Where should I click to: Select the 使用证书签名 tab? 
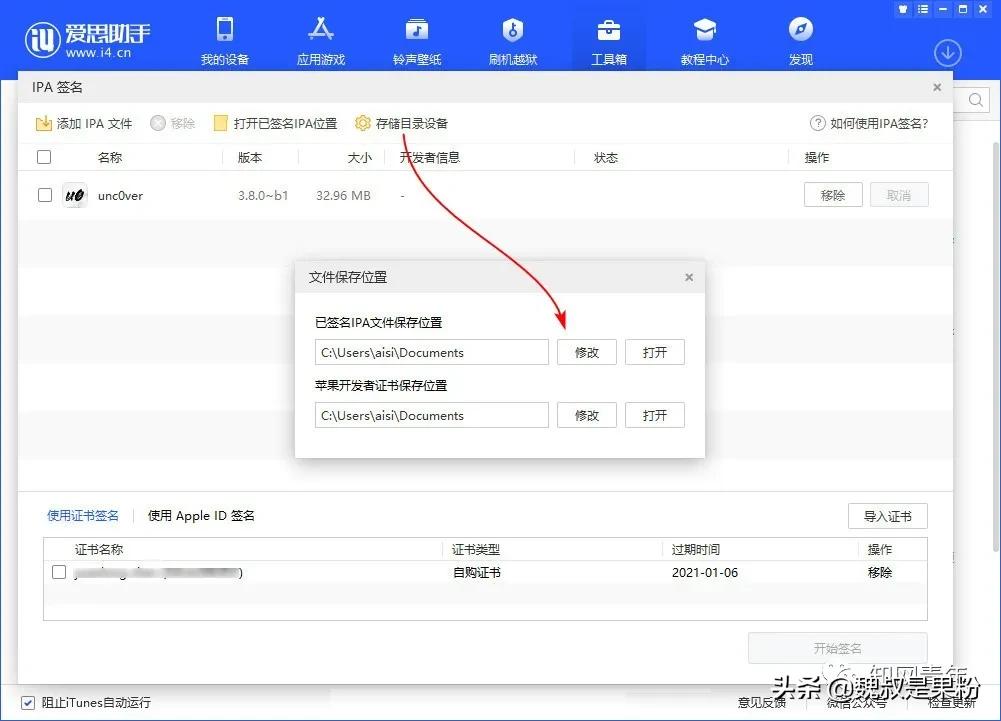83,515
